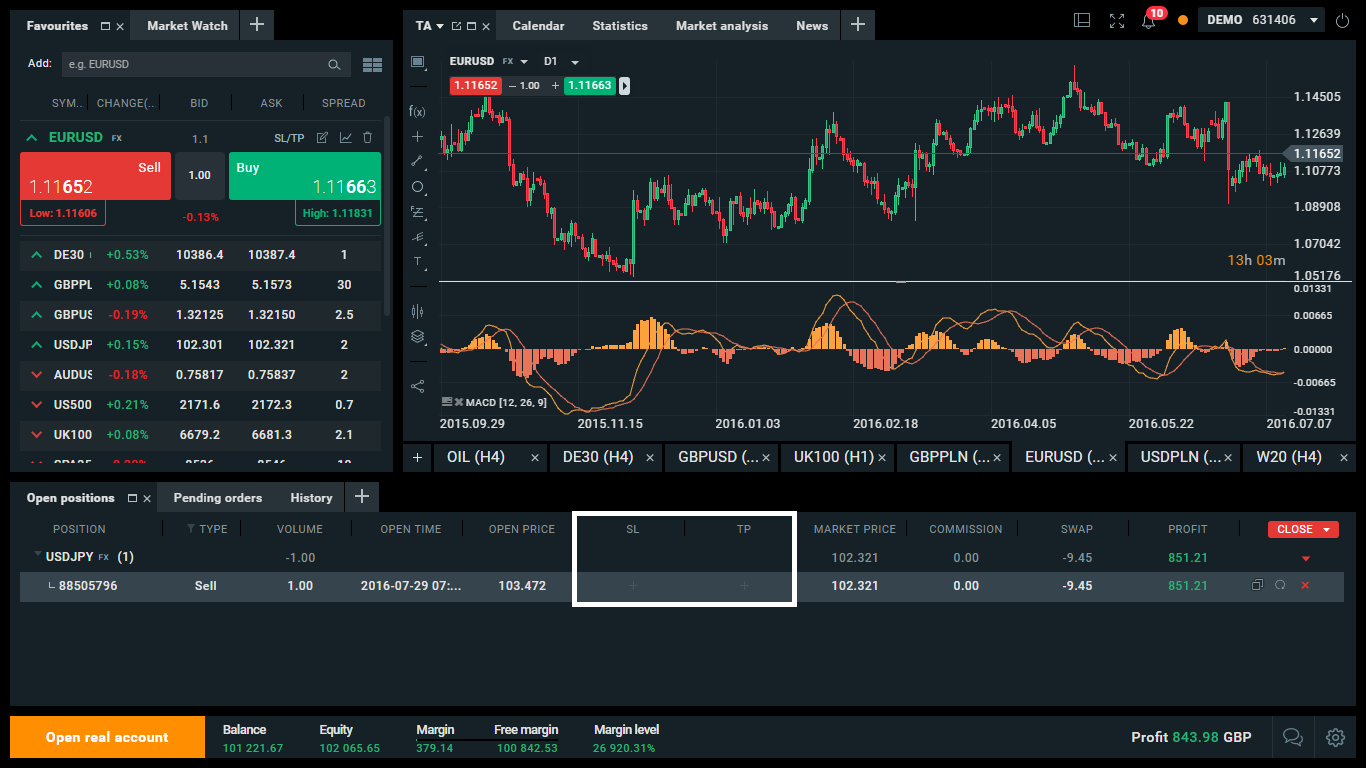
Task: Open the Pending orders tab
Action: [x=217, y=498]
